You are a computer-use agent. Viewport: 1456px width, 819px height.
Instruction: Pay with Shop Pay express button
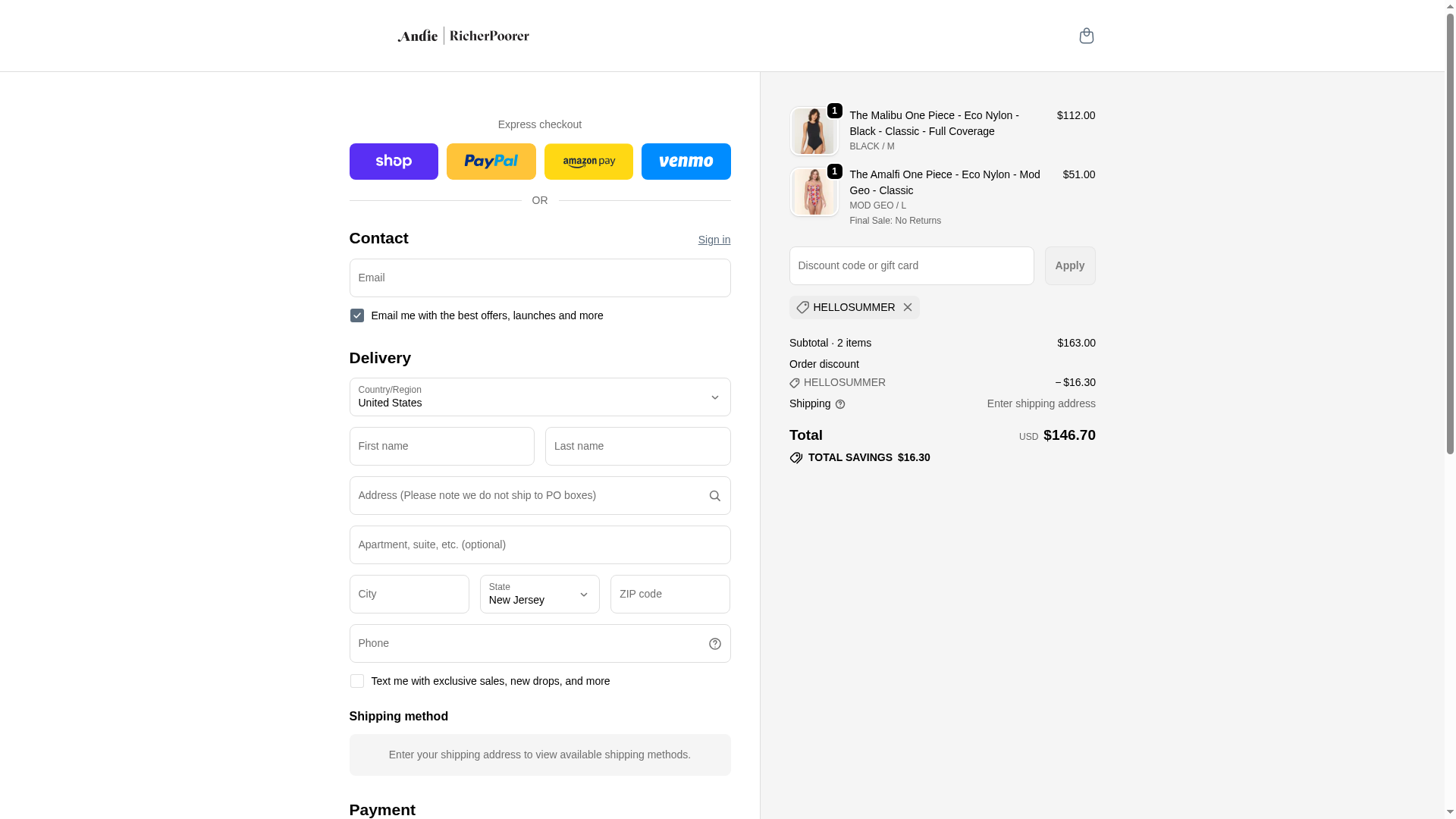point(394,162)
